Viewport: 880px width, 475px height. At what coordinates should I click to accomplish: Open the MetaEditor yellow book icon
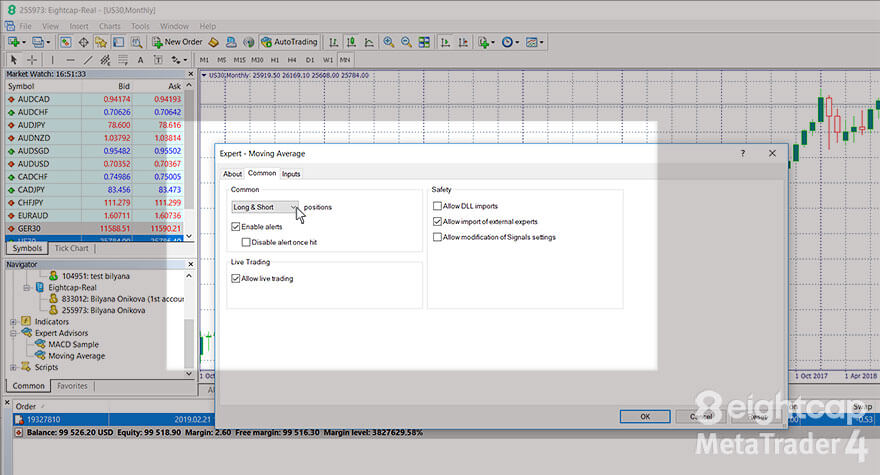tap(213, 42)
